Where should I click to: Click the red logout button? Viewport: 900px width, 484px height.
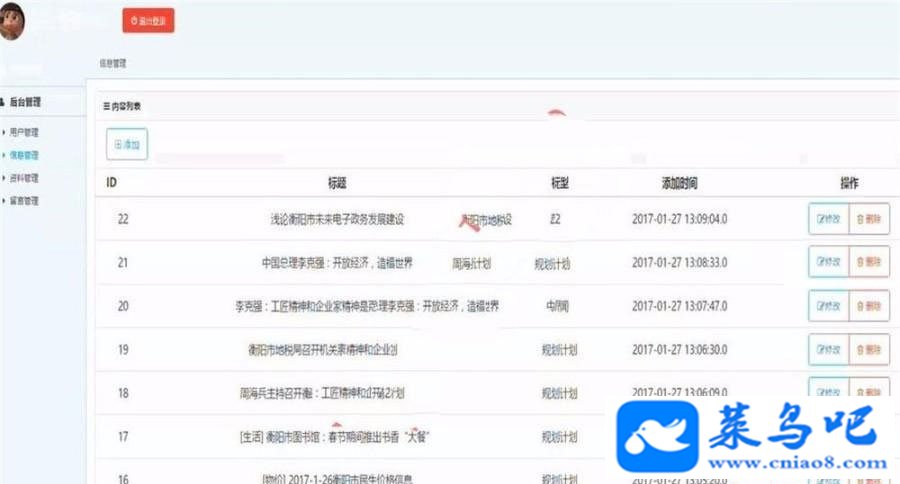(x=148, y=21)
